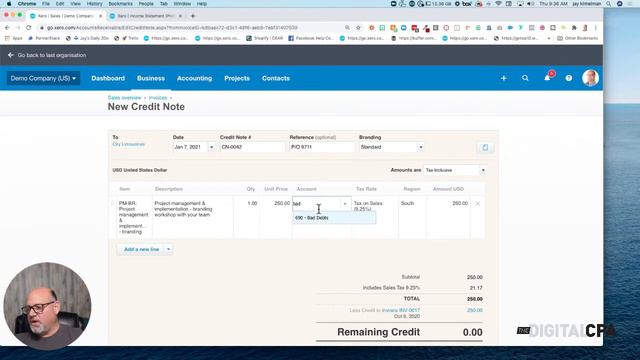Open macOS Spotlight search
The width and height of the screenshot is (640, 360).
[x=609, y=4]
